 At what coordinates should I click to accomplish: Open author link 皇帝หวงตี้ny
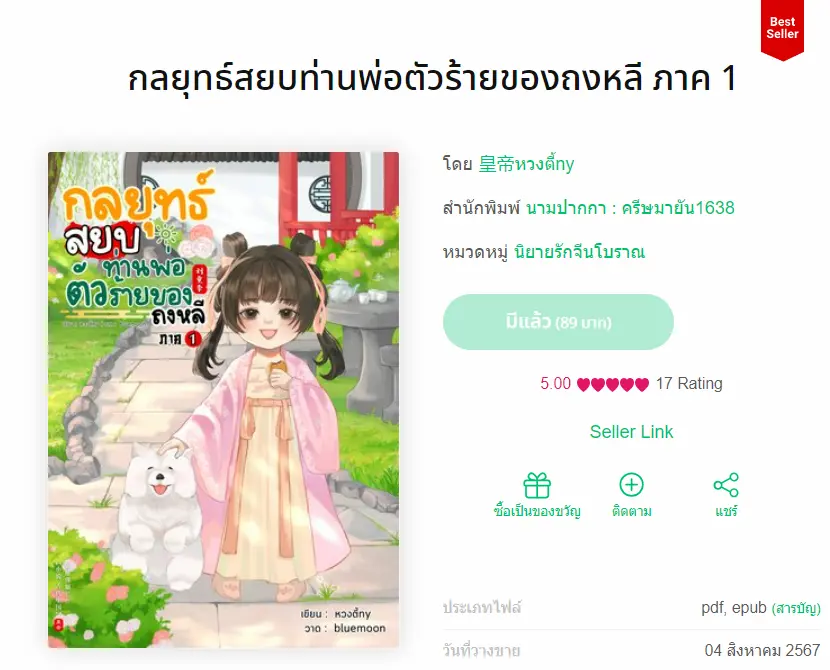(526, 164)
